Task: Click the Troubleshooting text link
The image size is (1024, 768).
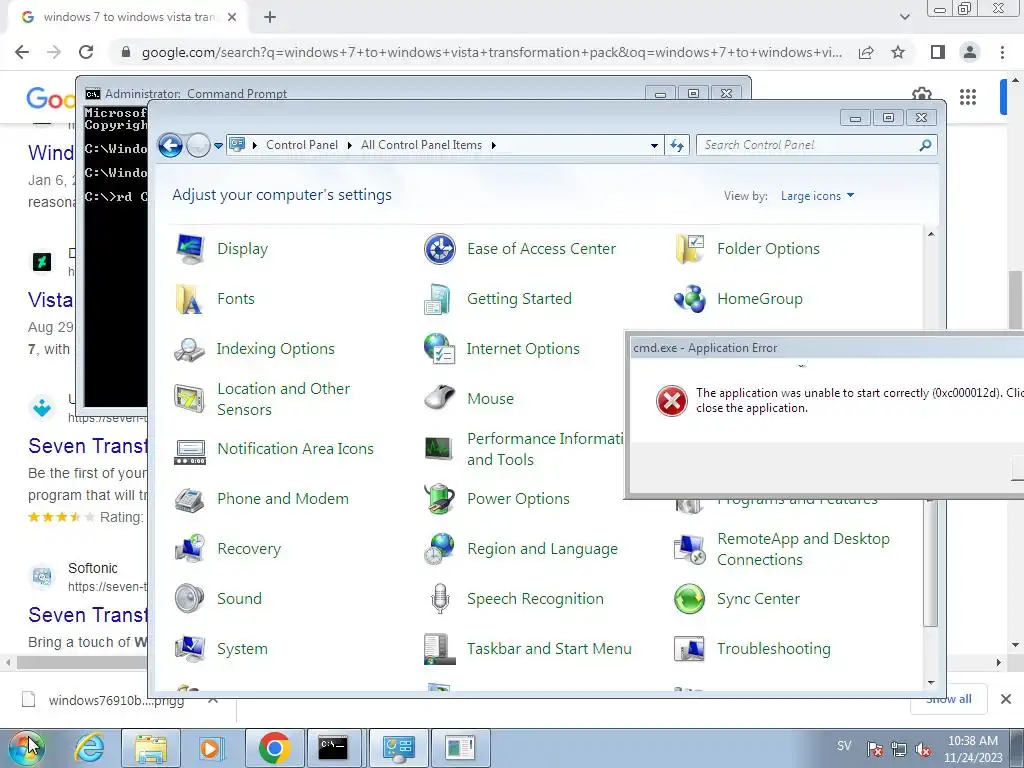Action: point(774,649)
